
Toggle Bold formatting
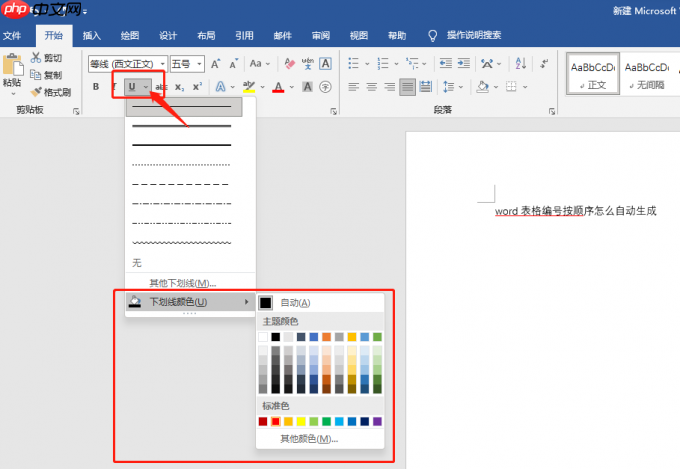click(x=96, y=87)
